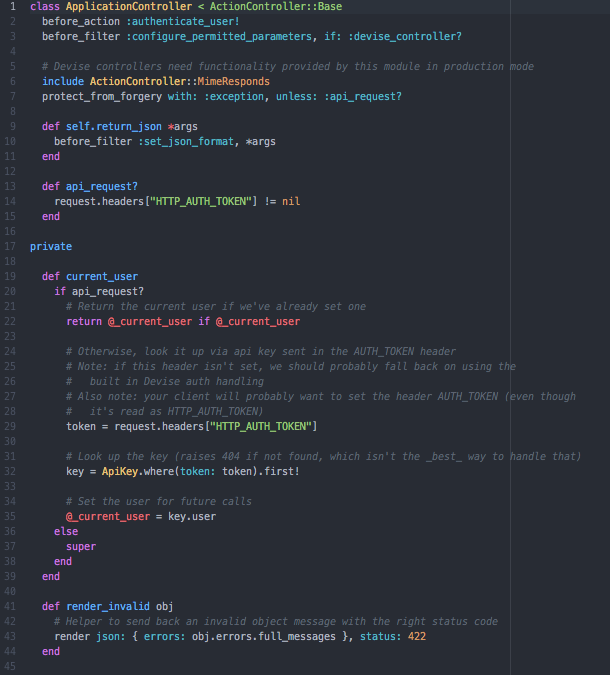Image resolution: width=610 pixels, height=675 pixels.
Task: Click the end keyword on line 11
Action: (51, 157)
